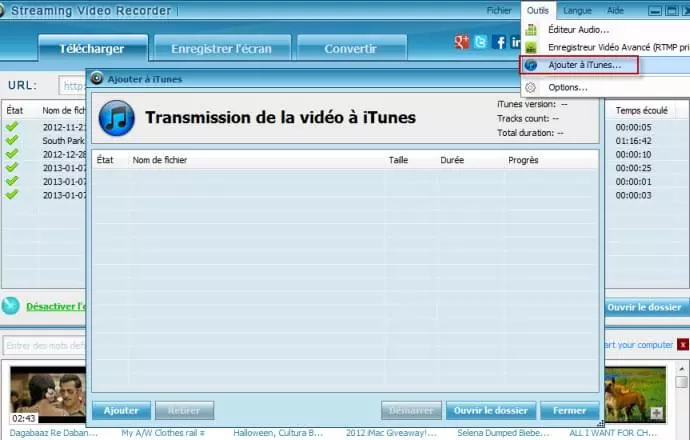Choose Ajouter à iTunes menu entry
The height and width of the screenshot is (440, 690).
point(584,65)
